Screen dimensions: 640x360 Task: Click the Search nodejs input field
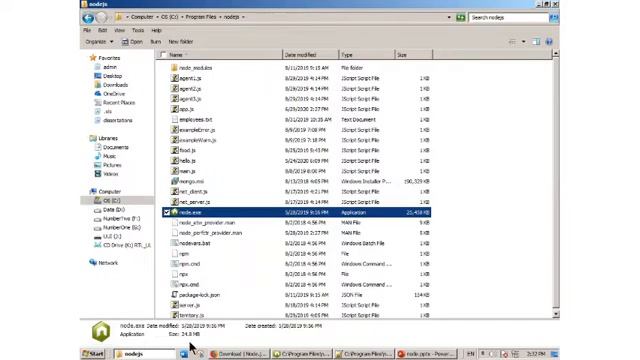(509, 18)
